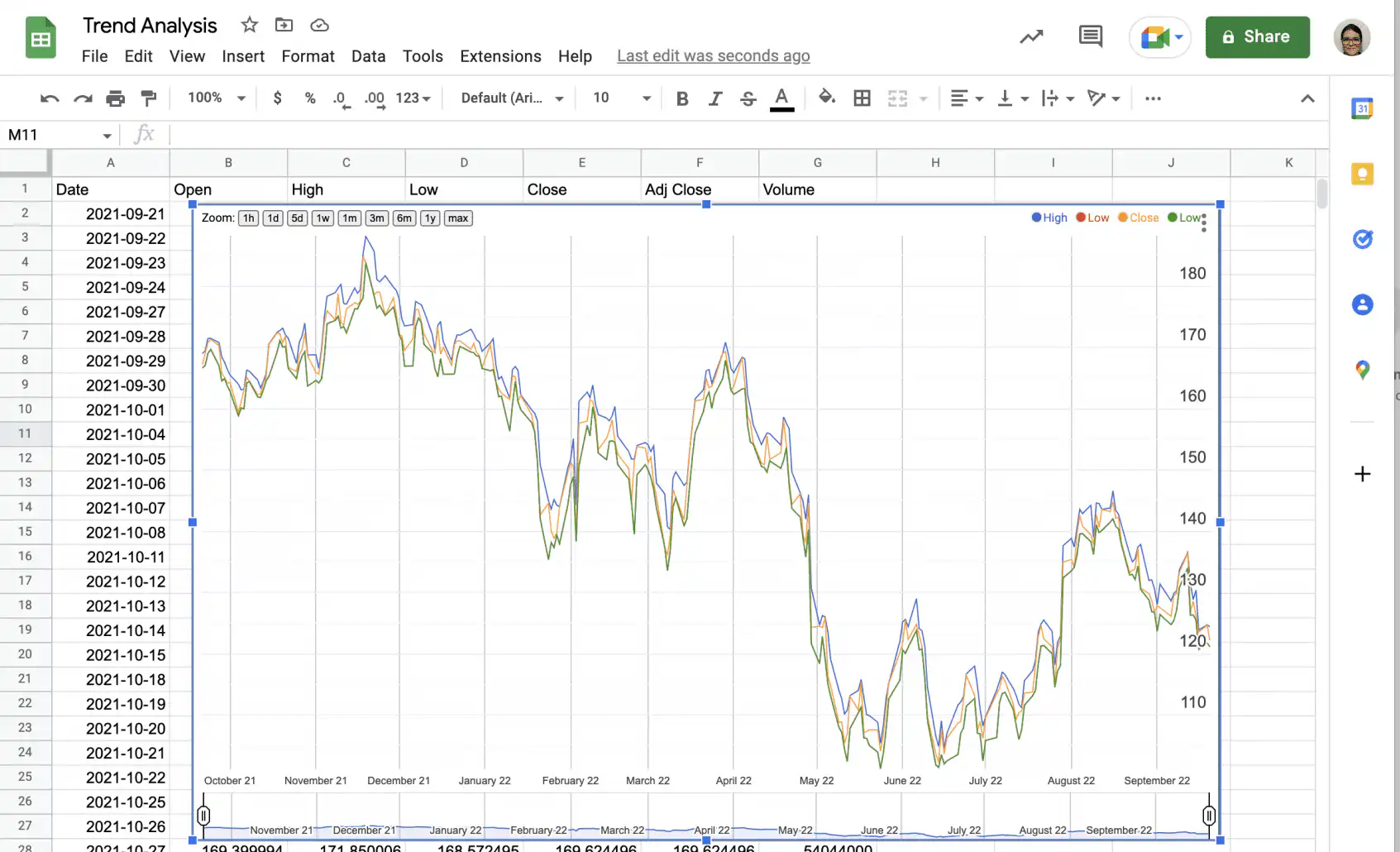Image resolution: width=1400 pixels, height=852 pixels.
Task: Decrease decimal places
Action: tap(341, 98)
